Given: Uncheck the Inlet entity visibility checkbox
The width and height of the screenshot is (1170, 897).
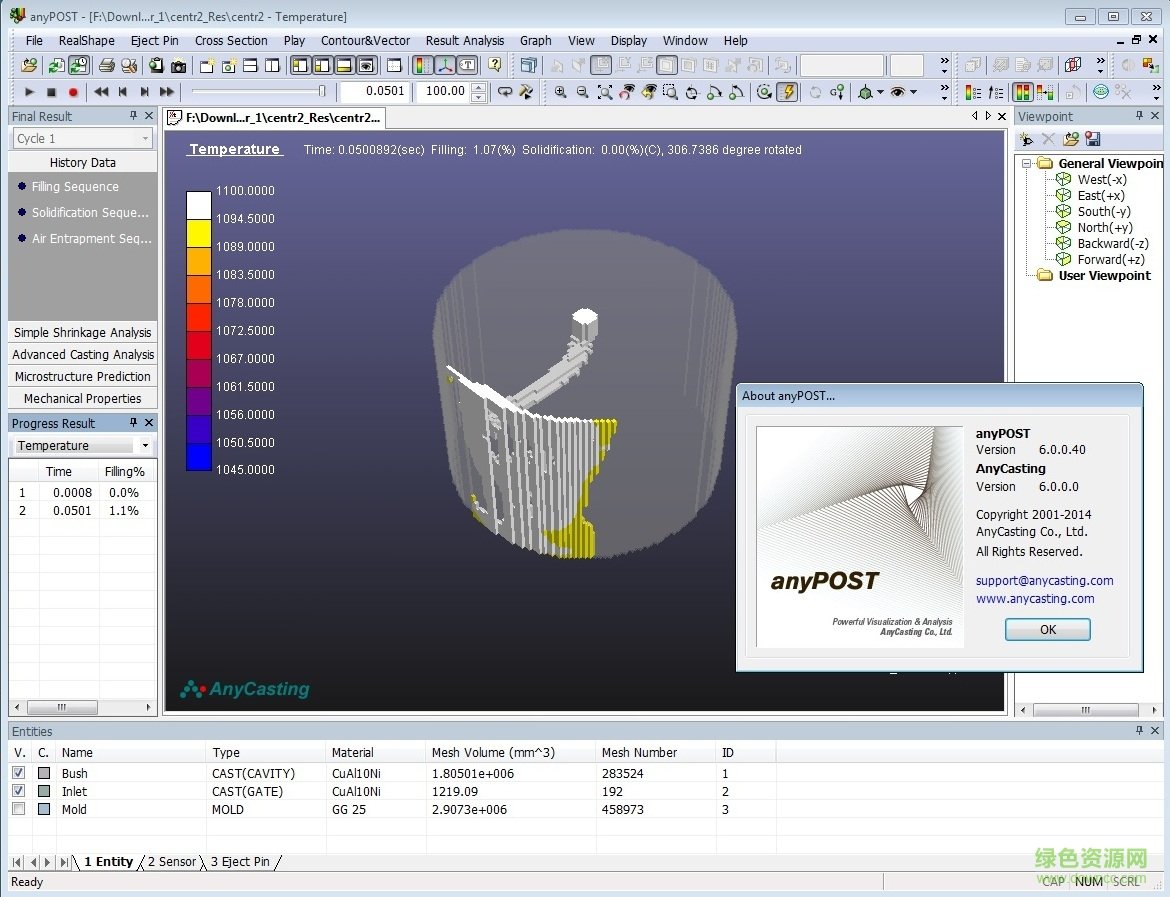Looking at the screenshot, I should coord(19,791).
